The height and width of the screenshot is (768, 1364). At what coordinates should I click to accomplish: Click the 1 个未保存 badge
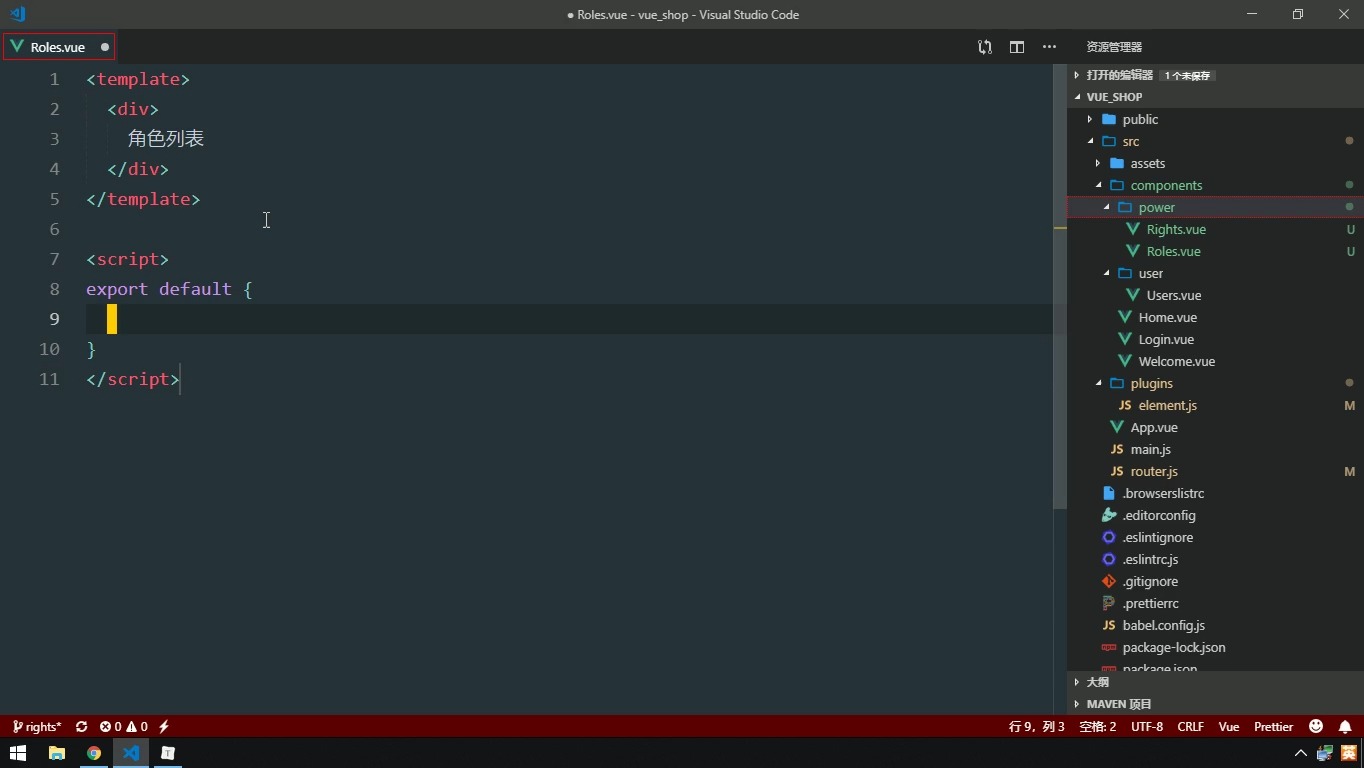(1188, 75)
